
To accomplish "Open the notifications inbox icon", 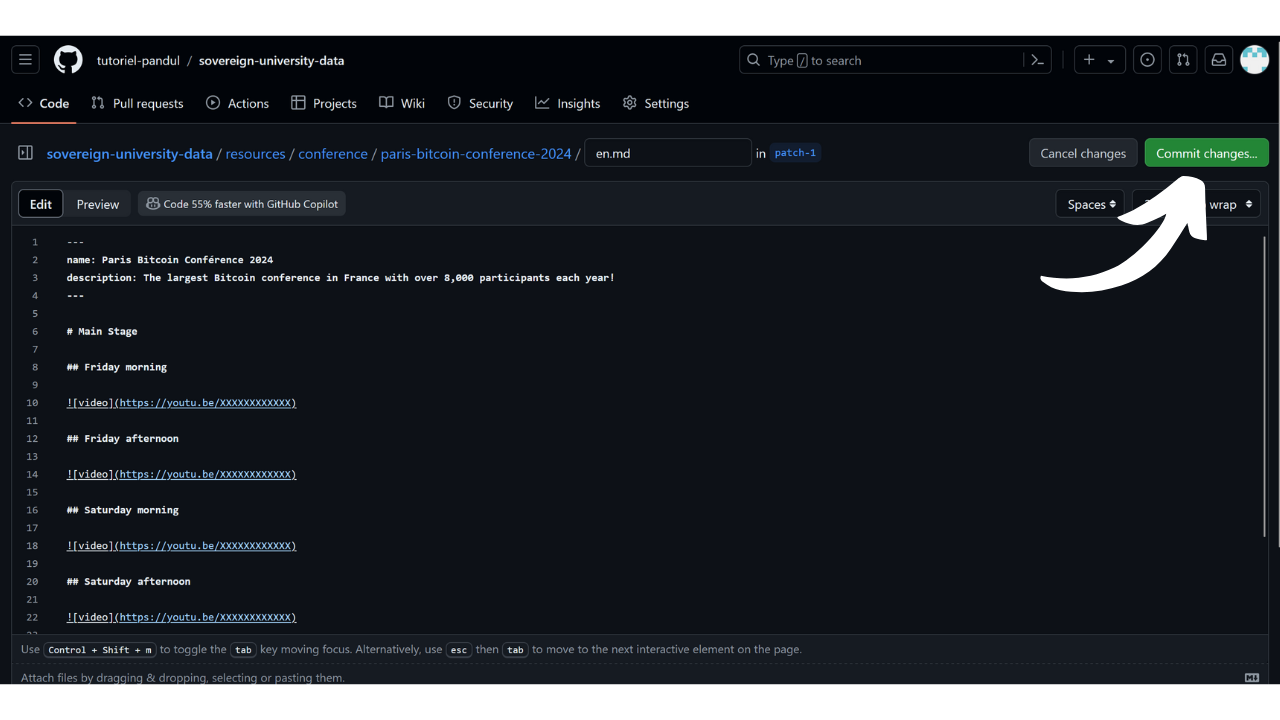I will pos(1218,60).
